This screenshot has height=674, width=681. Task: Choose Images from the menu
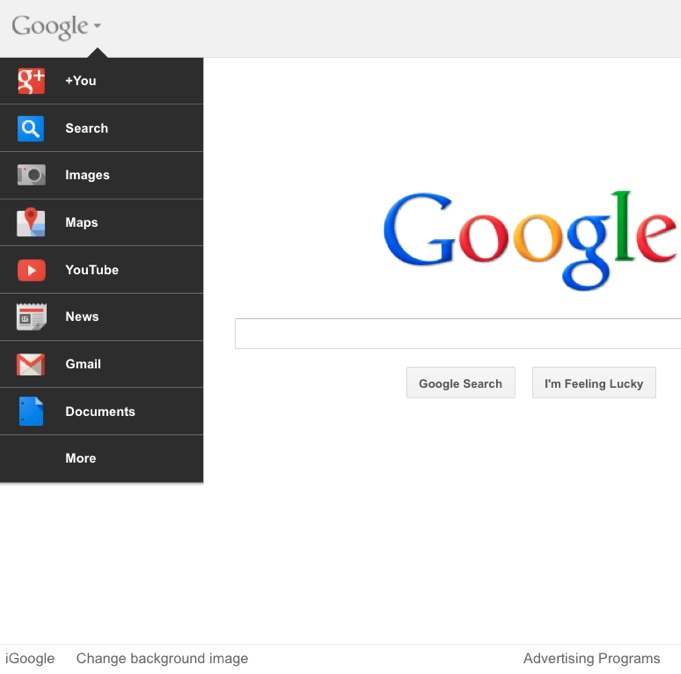pos(101,175)
